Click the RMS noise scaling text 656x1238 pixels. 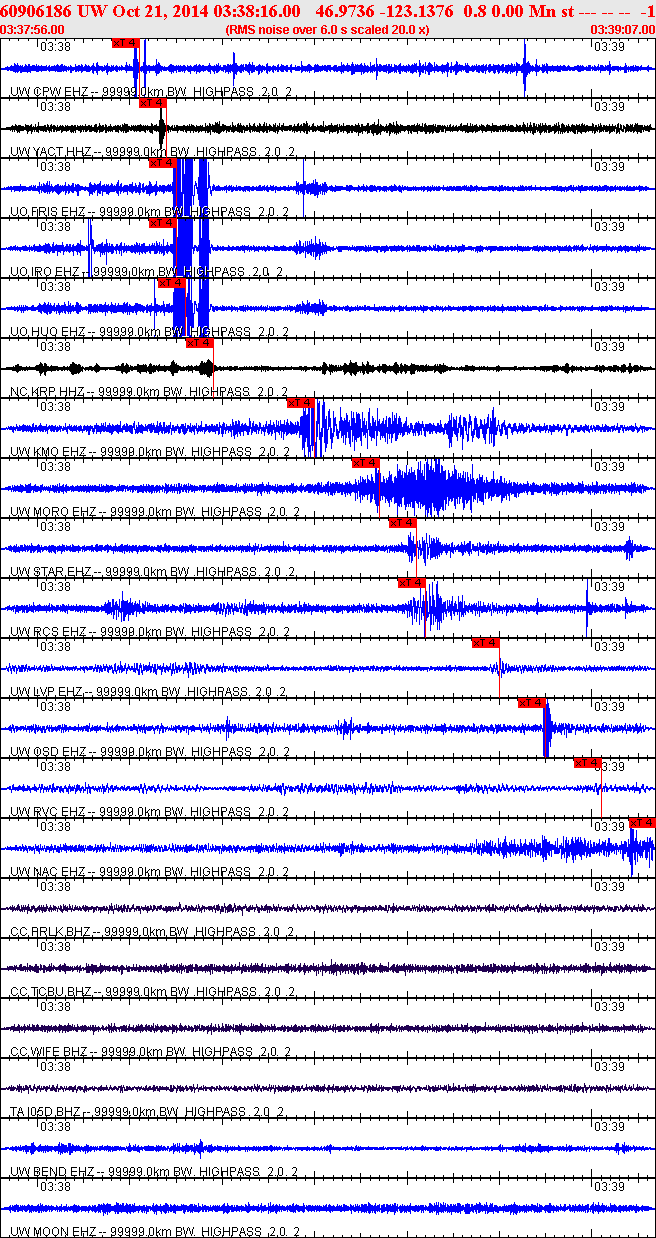click(x=327, y=29)
